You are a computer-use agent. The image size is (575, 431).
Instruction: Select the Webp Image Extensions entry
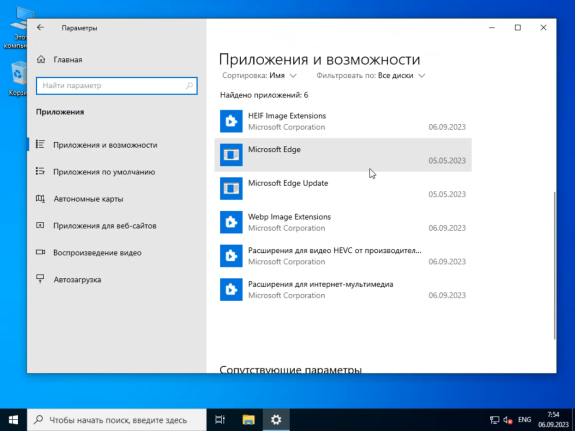click(343, 222)
